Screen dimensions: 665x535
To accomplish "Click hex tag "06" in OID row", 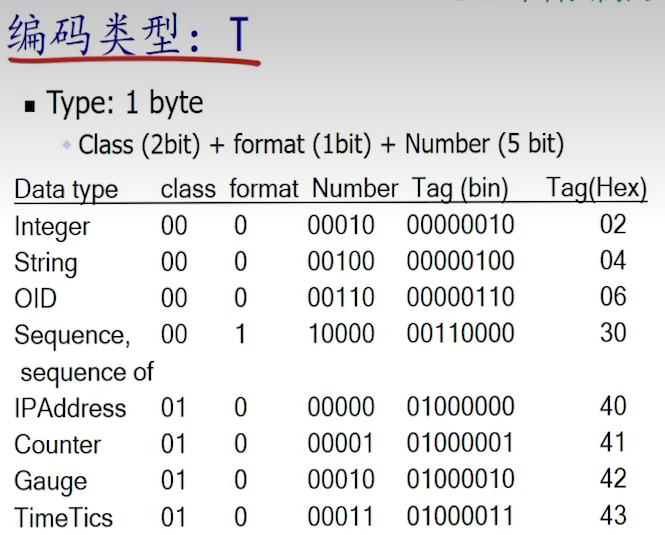I will (x=613, y=297).
